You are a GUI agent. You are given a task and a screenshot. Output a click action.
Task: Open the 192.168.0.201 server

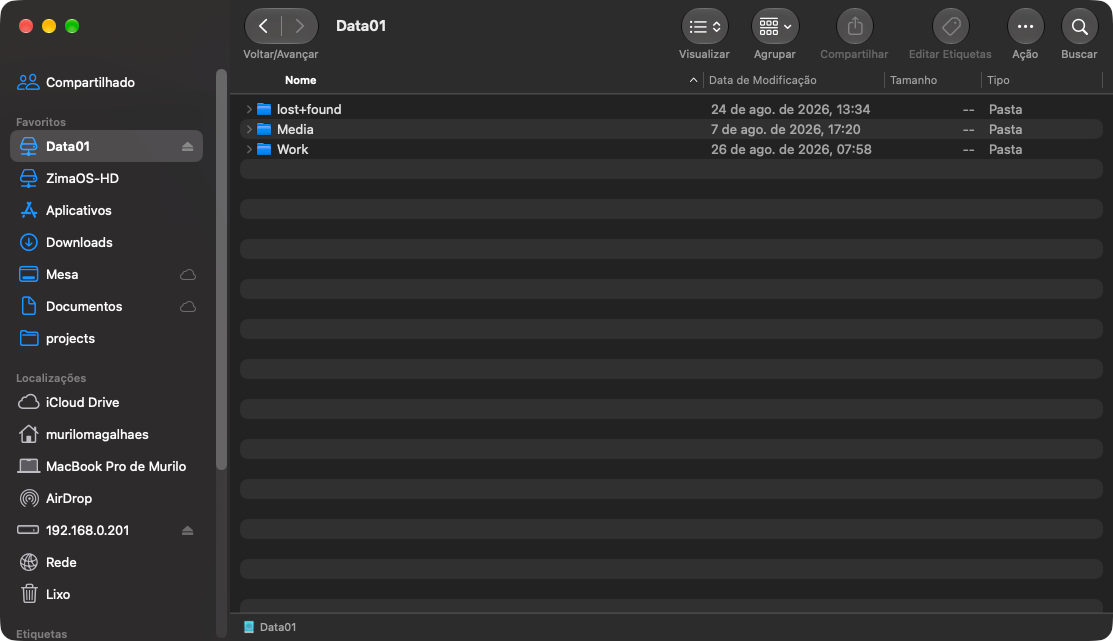point(87,530)
